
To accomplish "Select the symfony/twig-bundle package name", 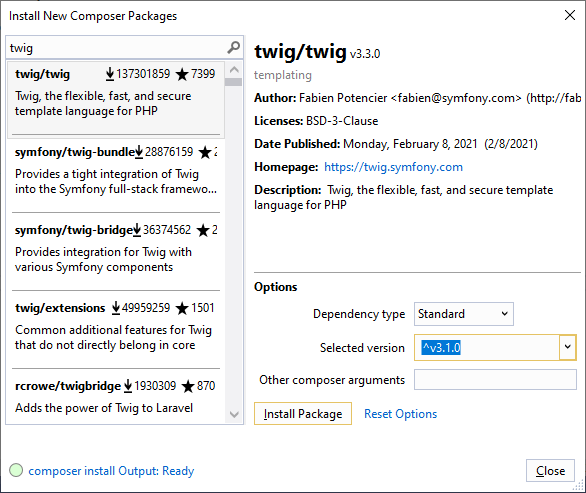I will tap(75, 152).
